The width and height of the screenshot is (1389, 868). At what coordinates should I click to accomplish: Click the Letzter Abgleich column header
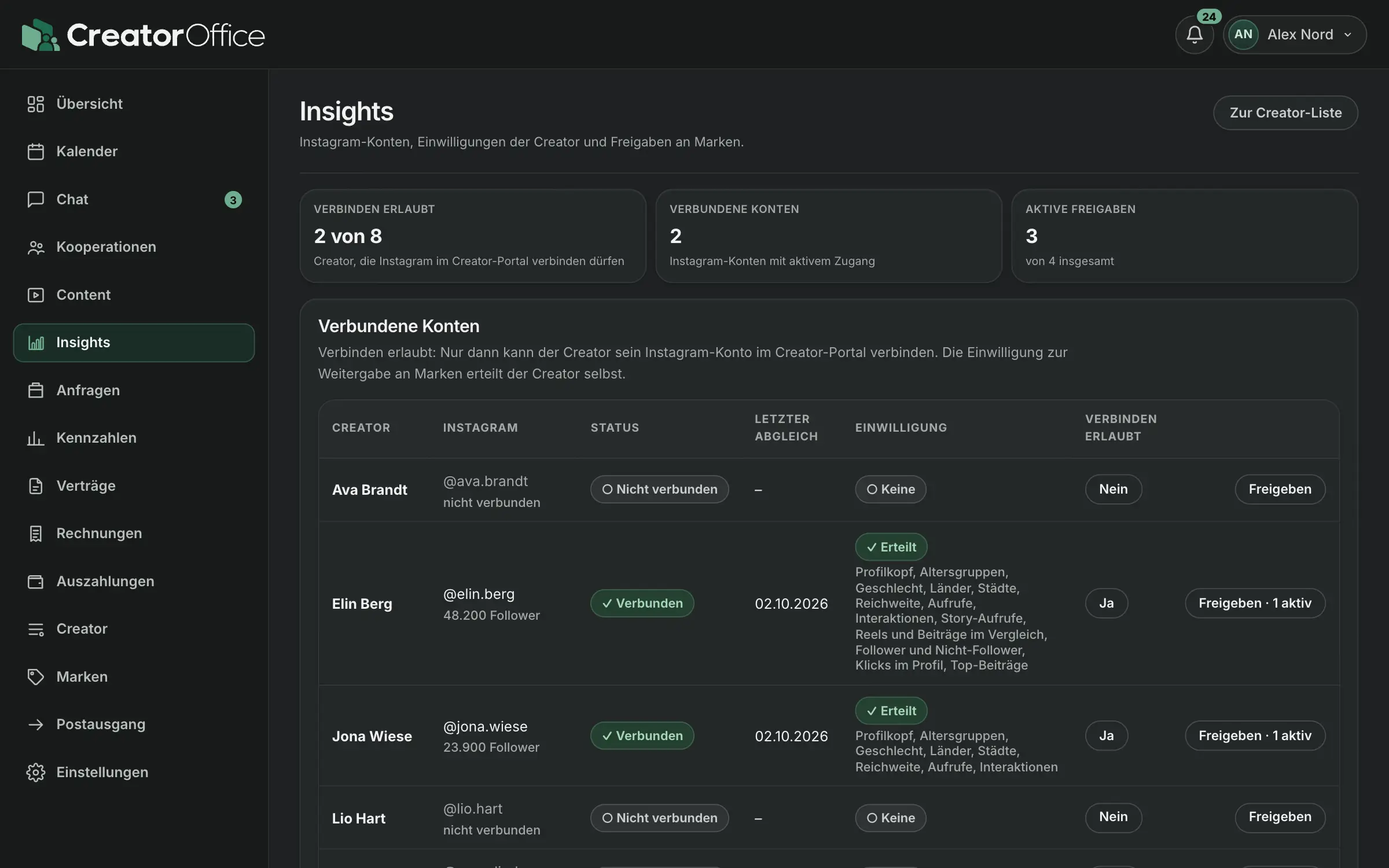[x=786, y=428]
